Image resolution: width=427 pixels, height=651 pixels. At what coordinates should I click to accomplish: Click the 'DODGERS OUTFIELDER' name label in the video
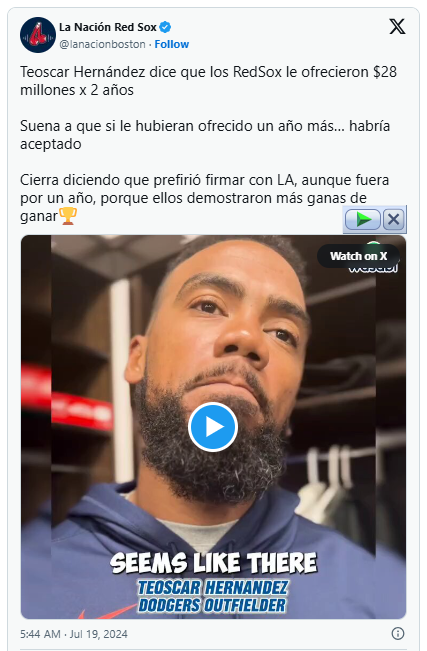coord(212,605)
